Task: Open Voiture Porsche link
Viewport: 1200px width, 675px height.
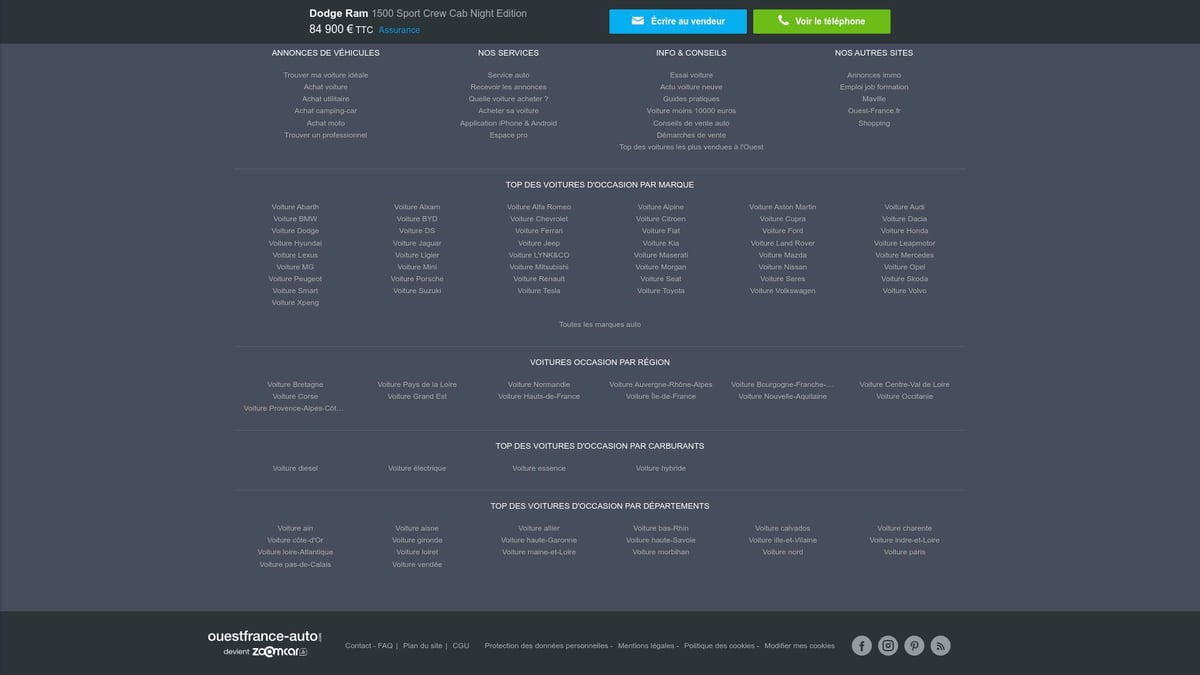Action: 417,279
